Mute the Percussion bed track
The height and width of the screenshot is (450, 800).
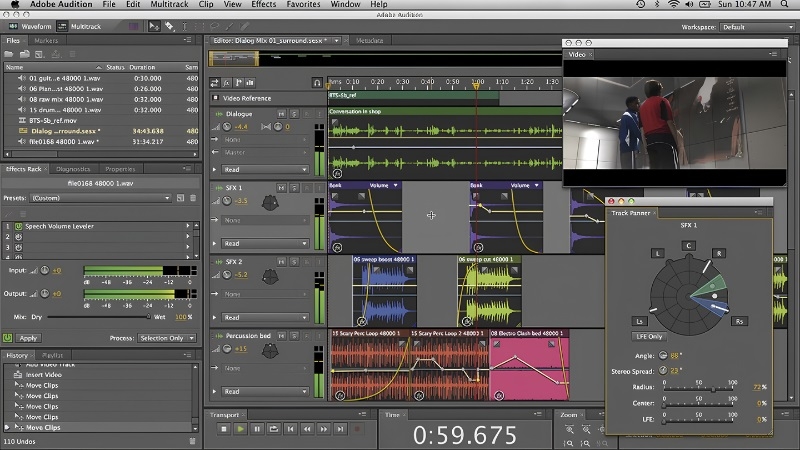tap(281, 336)
